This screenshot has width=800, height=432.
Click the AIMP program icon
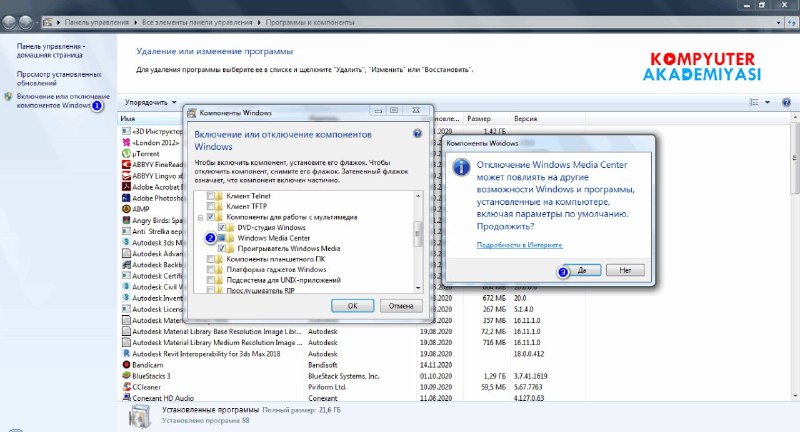[x=127, y=209]
